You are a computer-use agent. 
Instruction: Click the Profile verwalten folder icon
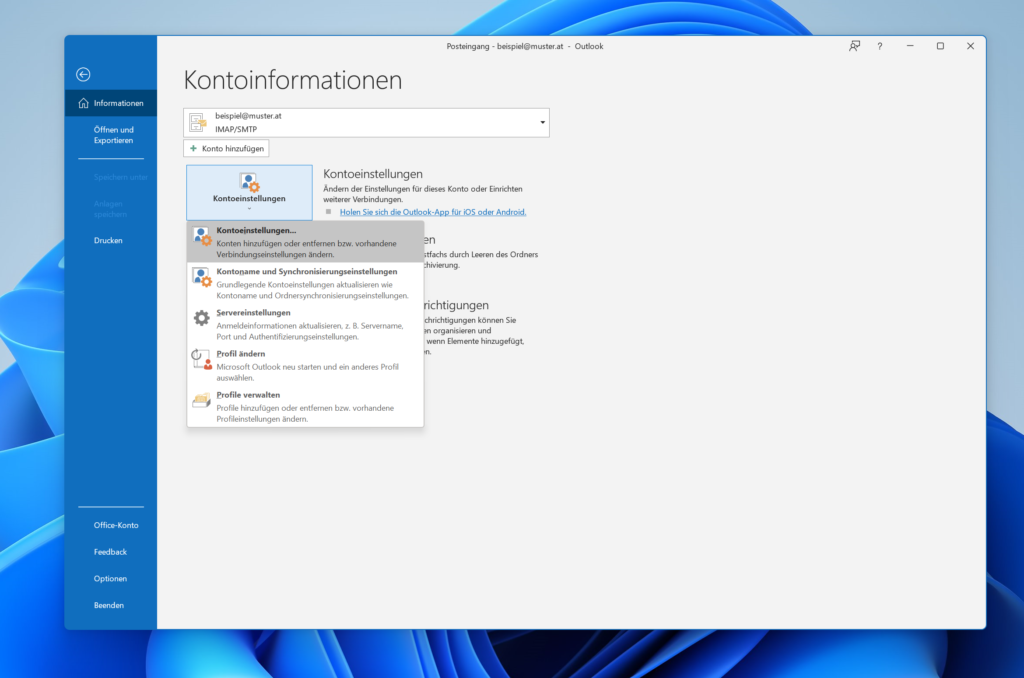(x=200, y=399)
